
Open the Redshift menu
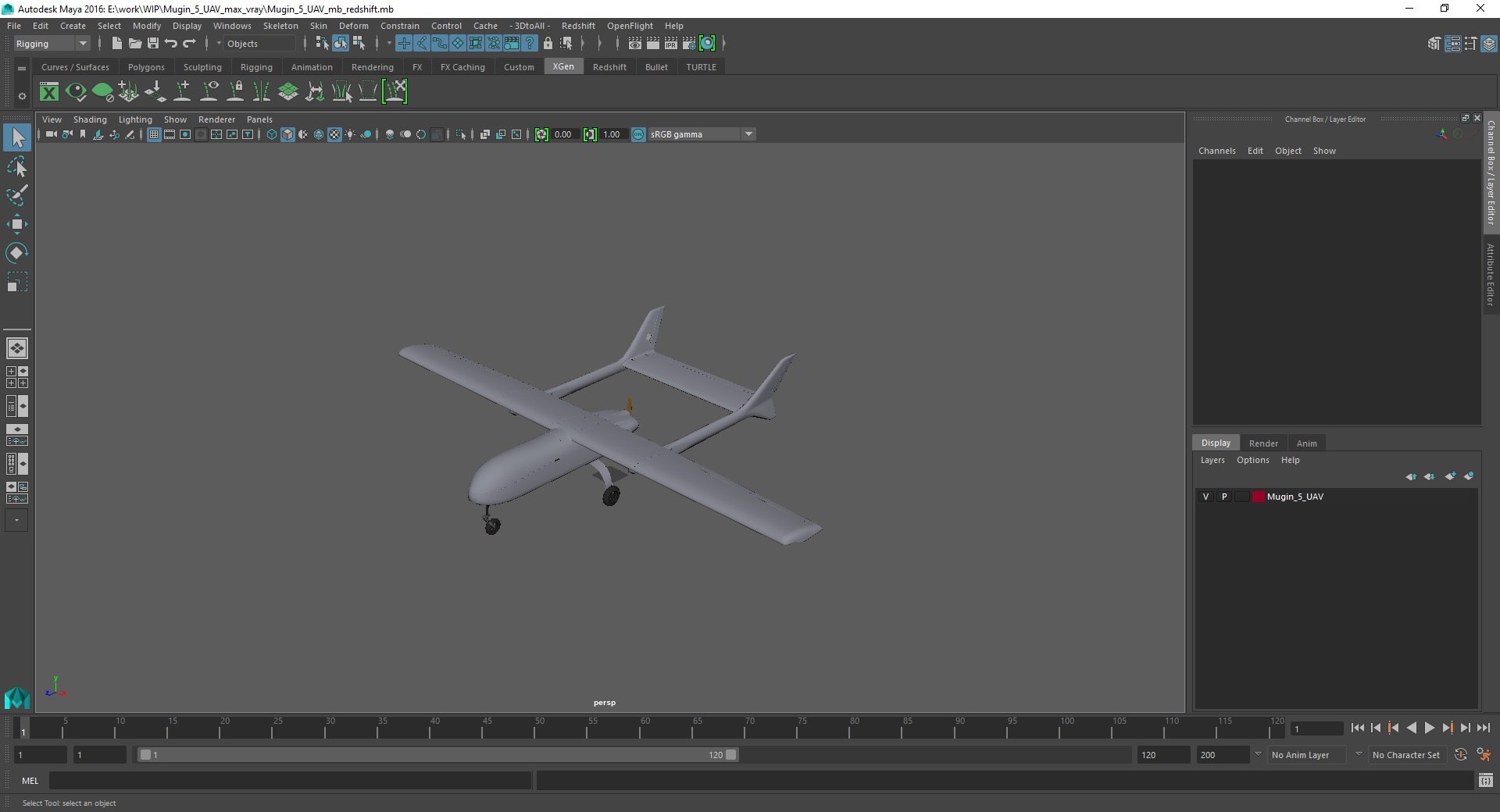pyautogui.click(x=578, y=26)
